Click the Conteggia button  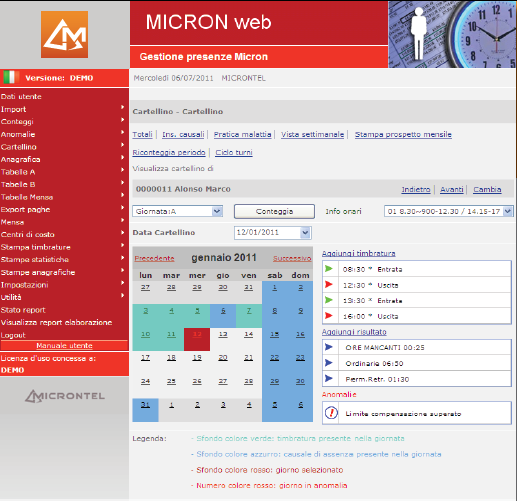pos(274,211)
